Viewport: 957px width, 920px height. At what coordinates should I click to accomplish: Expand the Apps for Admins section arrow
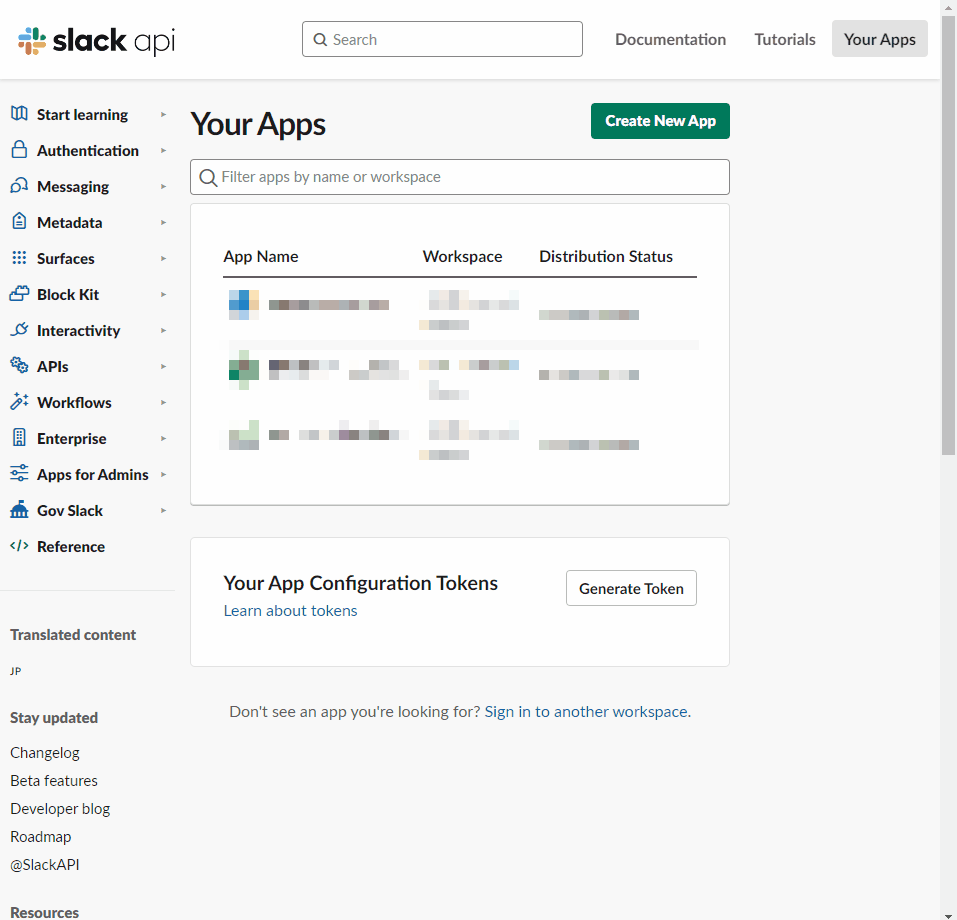click(164, 474)
